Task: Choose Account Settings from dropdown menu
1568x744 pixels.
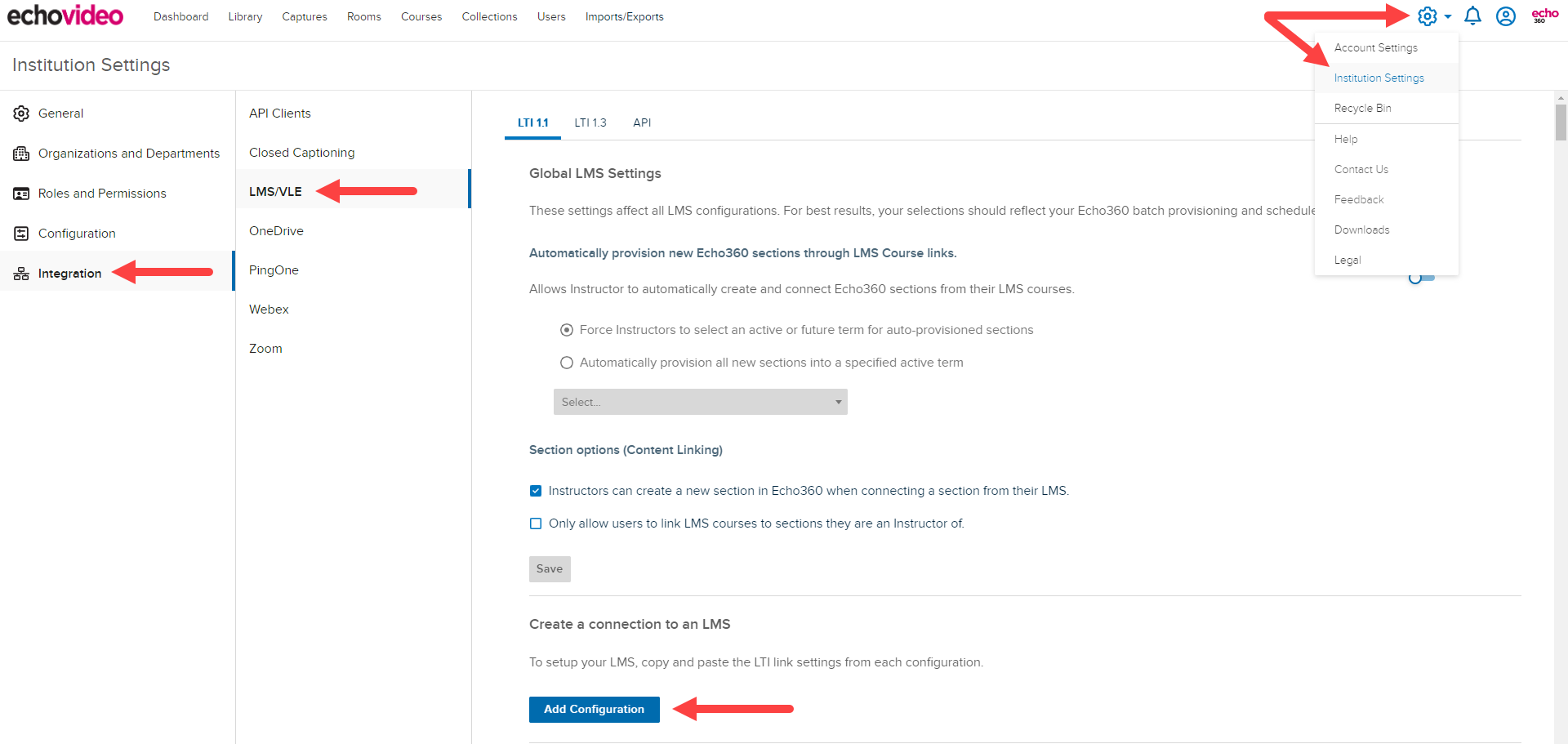Action: point(1387,47)
